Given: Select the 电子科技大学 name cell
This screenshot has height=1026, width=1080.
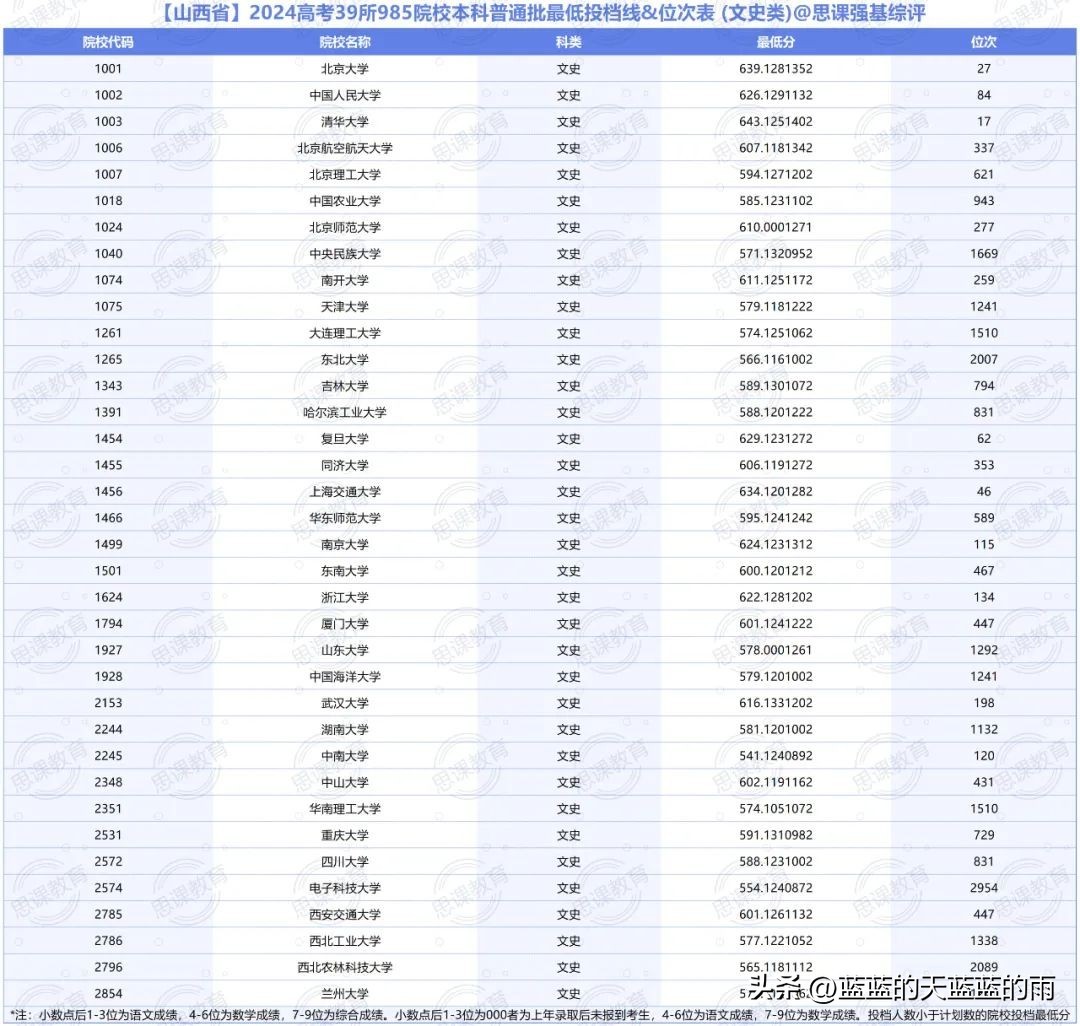Looking at the screenshot, I should click(345, 888).
